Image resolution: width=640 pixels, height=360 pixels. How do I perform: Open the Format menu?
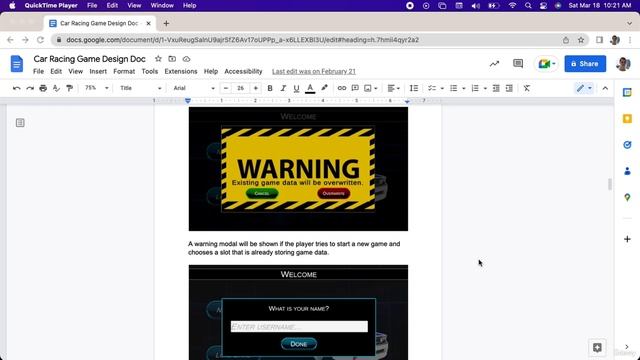pyautogui.click(x=124, y=71)
